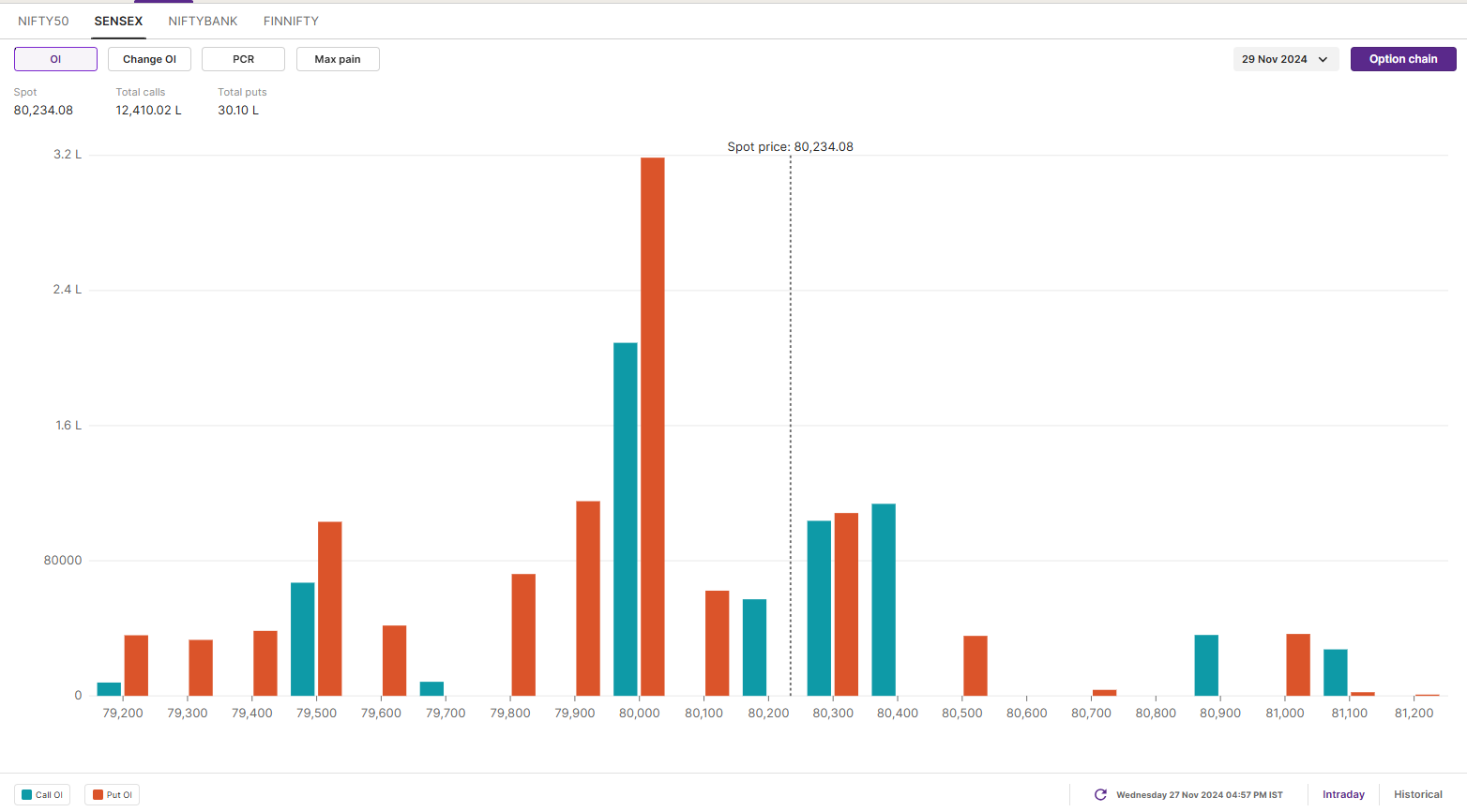Click the refresh icon beside the timestamp

(x=1100, y=794)
